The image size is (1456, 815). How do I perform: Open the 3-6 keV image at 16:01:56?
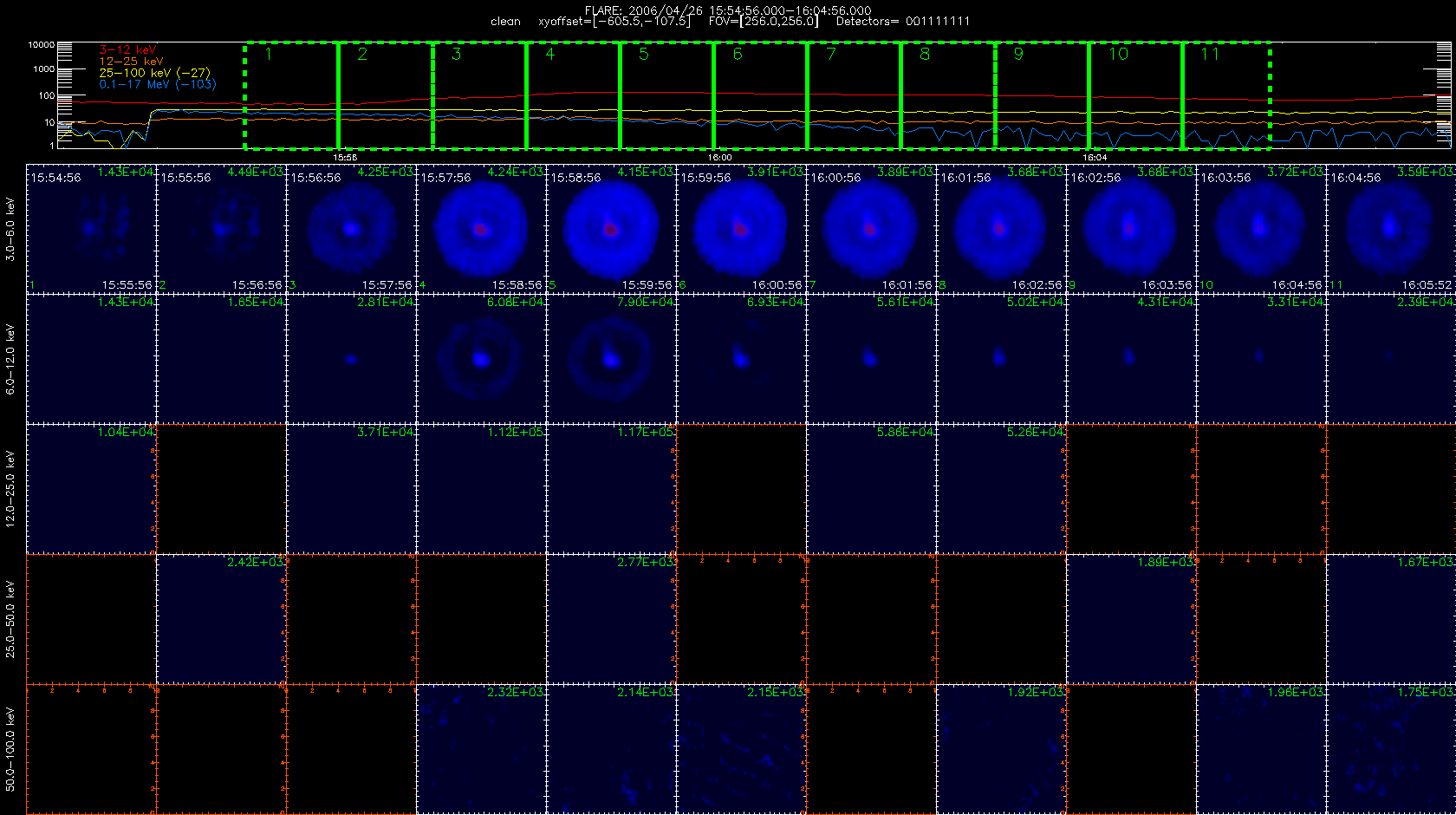pos(1001,229)
